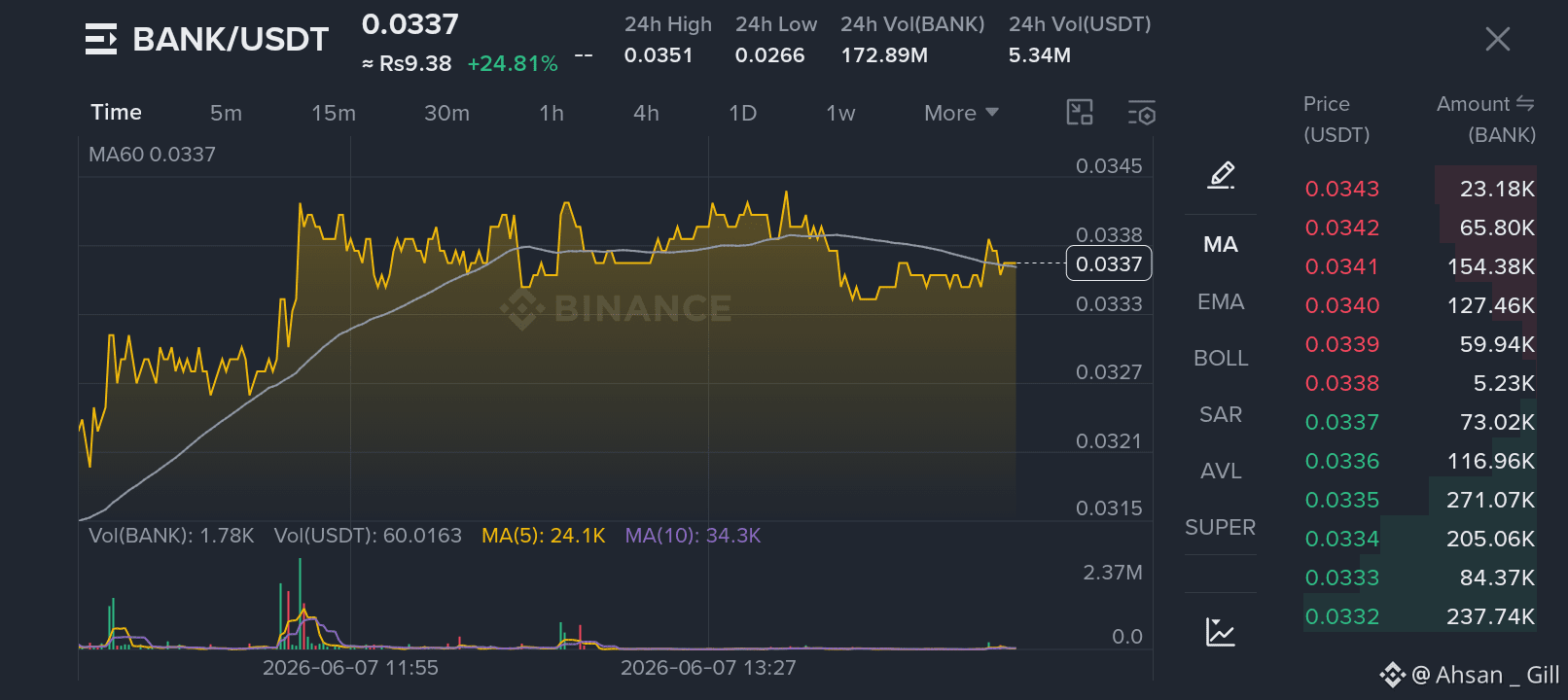Enable the SAR indicator
The width and height of the screenshot is (1568, 700).
pos(1221,414)
